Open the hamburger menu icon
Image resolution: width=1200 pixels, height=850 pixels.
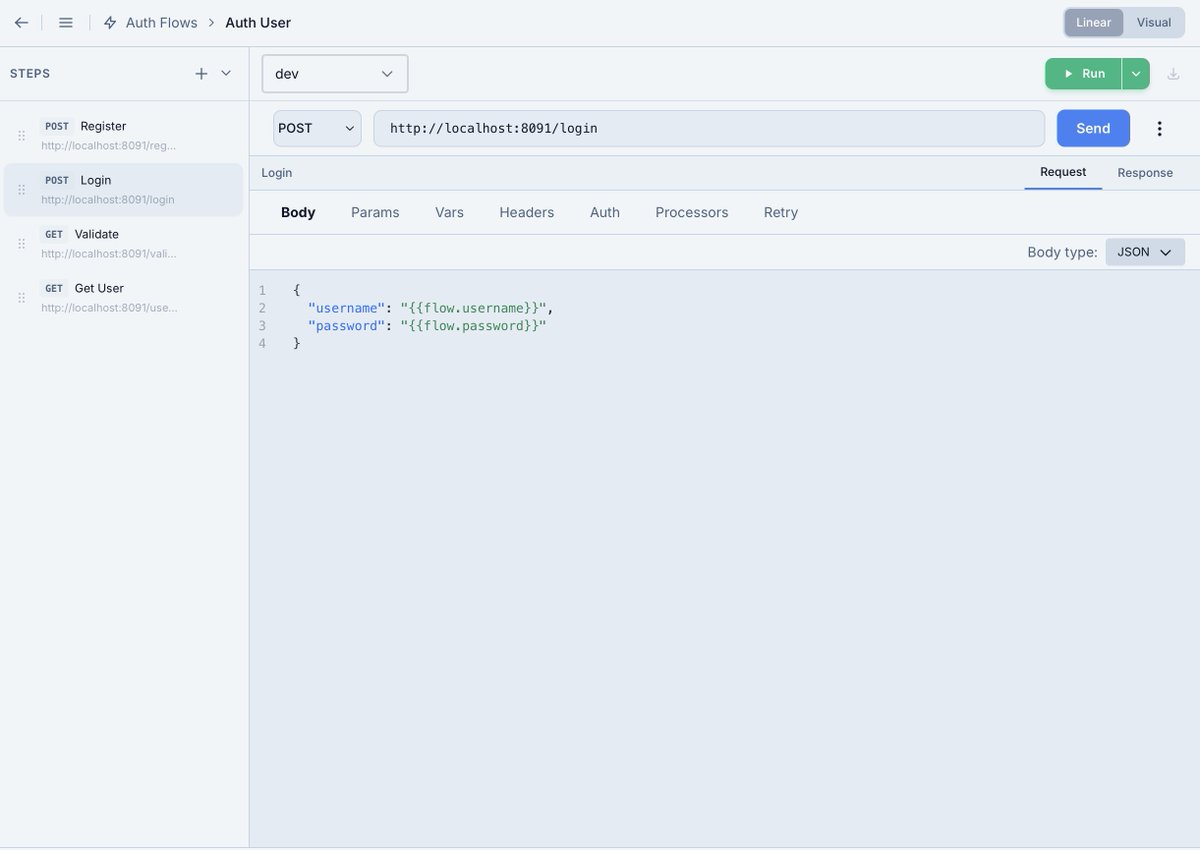pyautogui.click(x=66, y=22)
